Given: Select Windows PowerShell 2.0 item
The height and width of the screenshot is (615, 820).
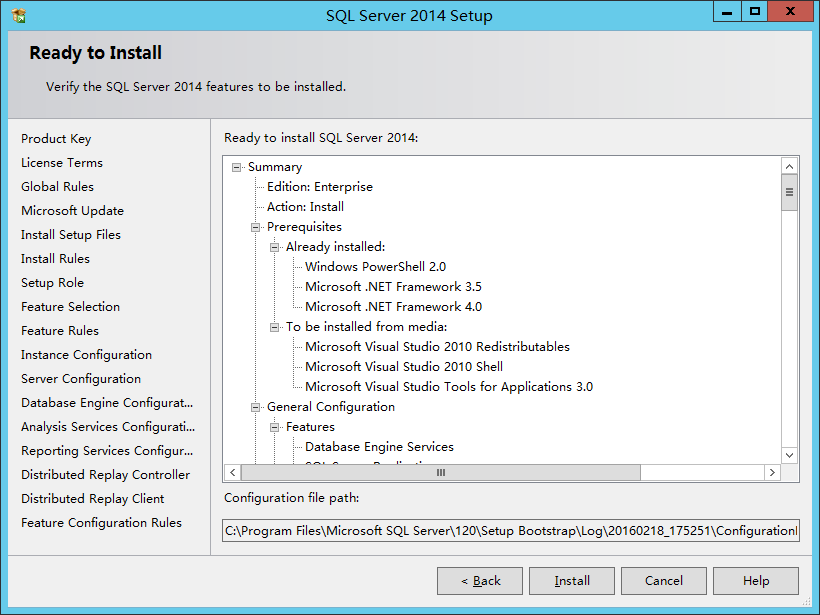Looking at the screenshot, I should point(375,267).
